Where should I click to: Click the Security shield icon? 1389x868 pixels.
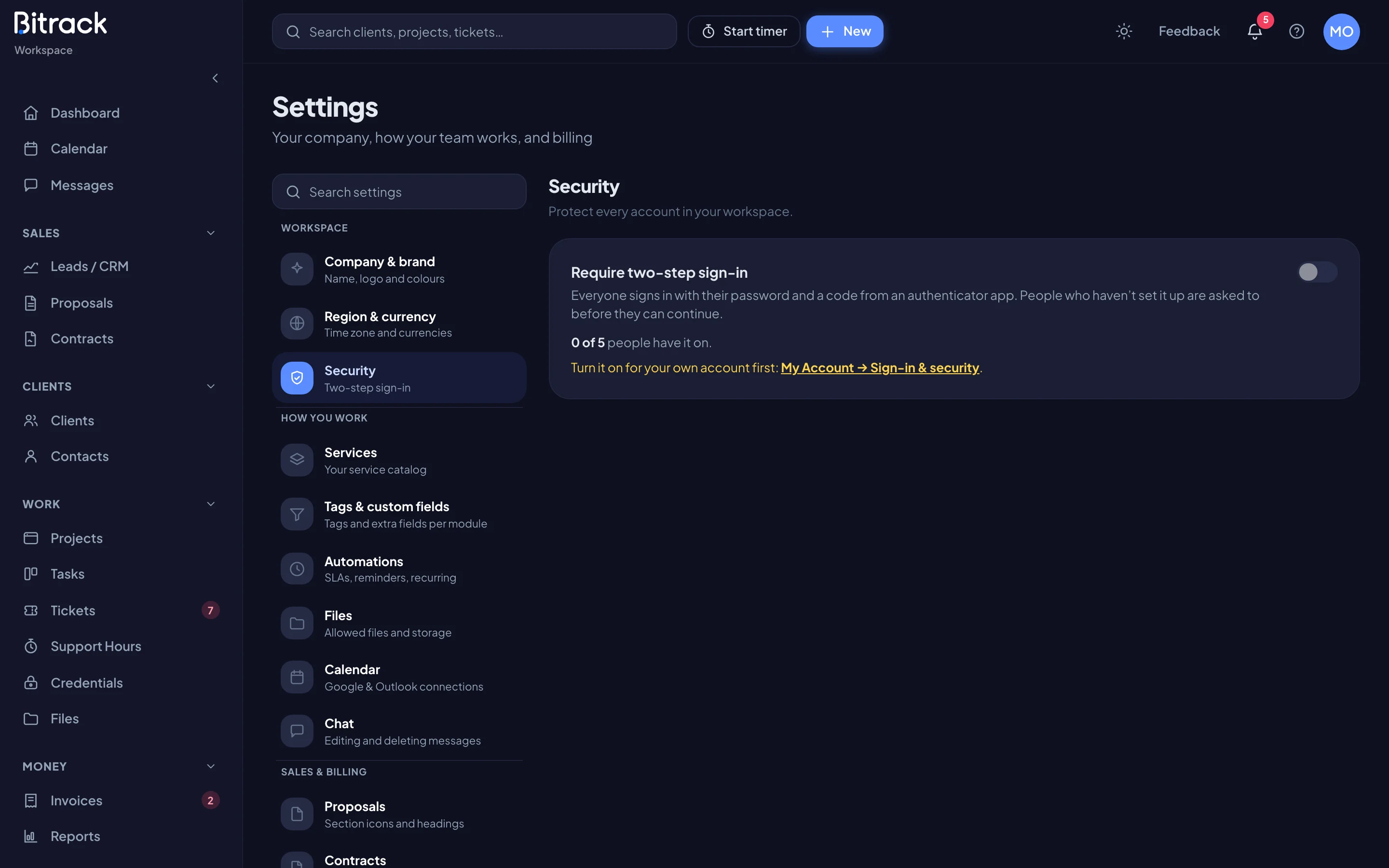297,378
